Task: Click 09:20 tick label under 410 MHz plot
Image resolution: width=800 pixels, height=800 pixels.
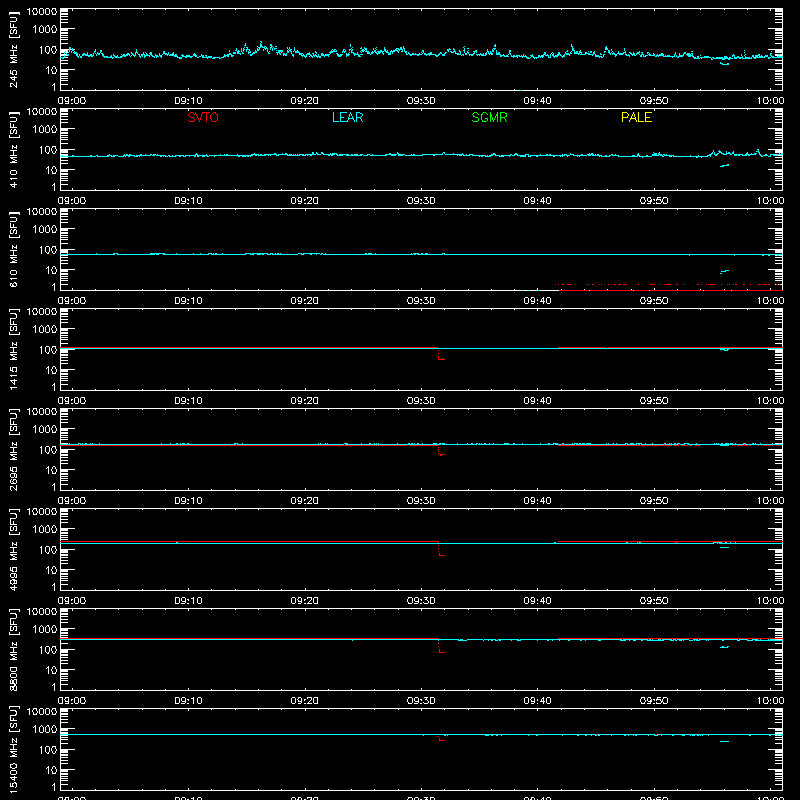Action: click(x=305, y=201)
